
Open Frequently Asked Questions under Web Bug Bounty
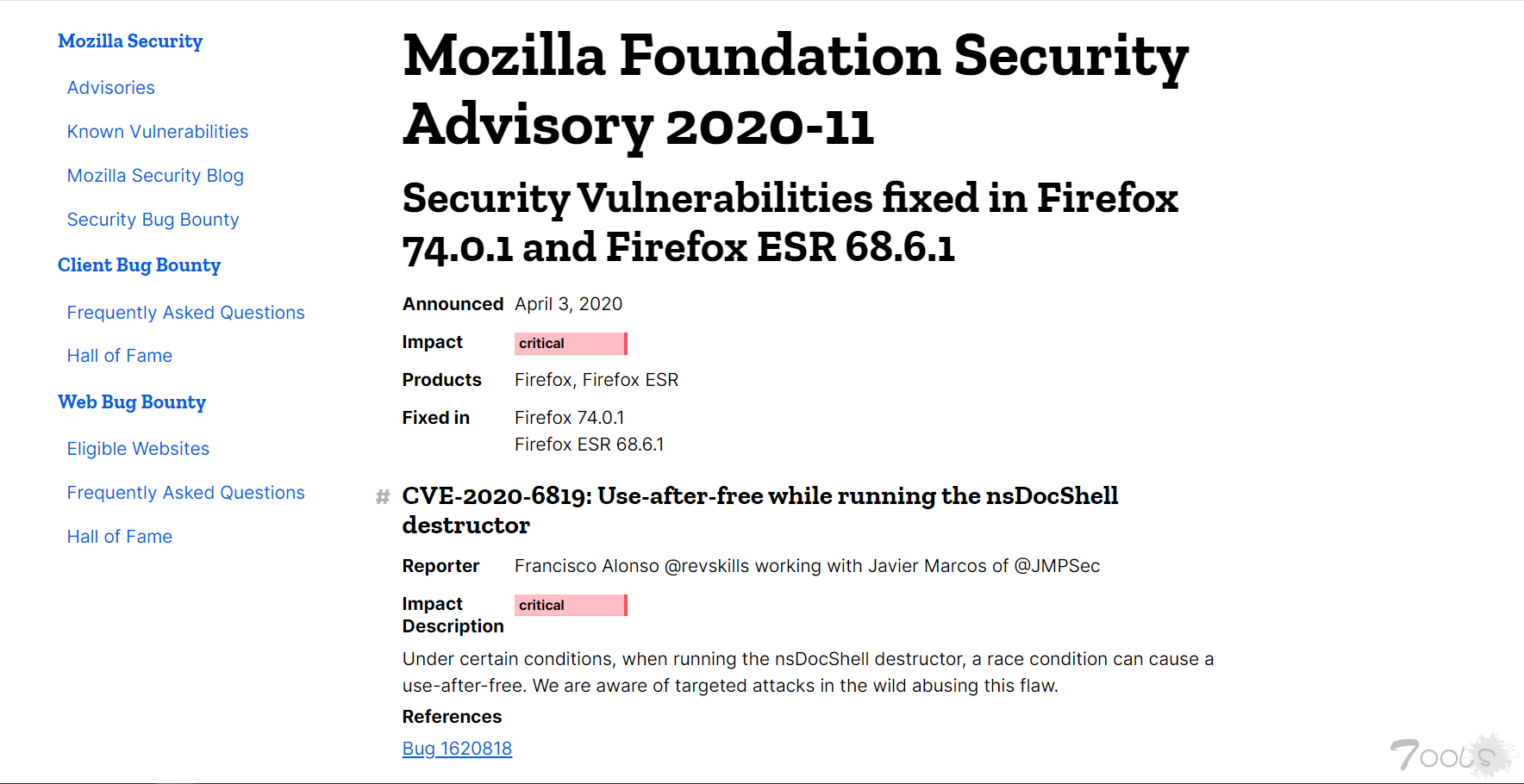click(185, 492)
